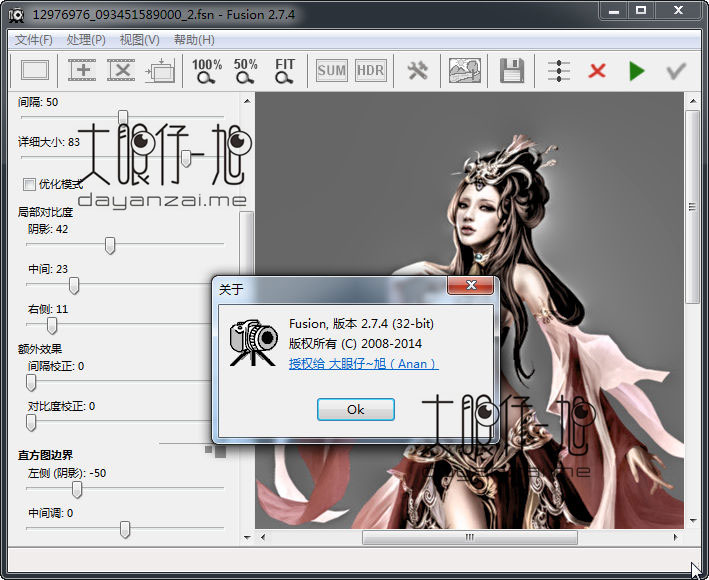The image size is (709, 580).
Task: Click the image vertical scrollbar thumb
Action: tap(692, 207)
